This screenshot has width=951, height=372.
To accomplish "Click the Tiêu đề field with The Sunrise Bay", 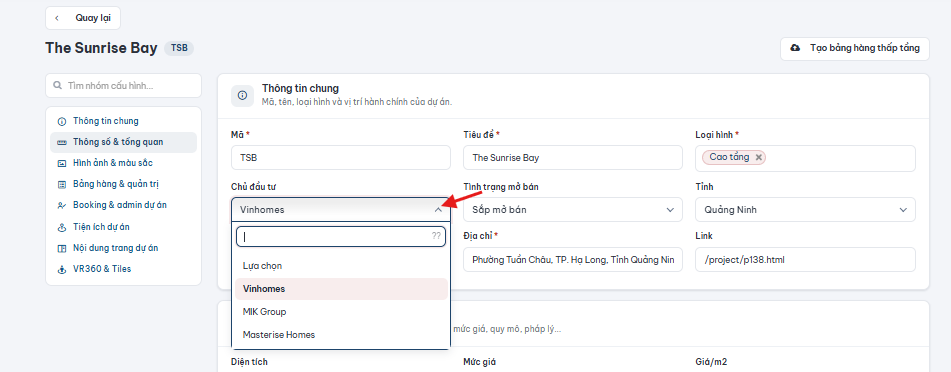I will click(x=572, y=157).
